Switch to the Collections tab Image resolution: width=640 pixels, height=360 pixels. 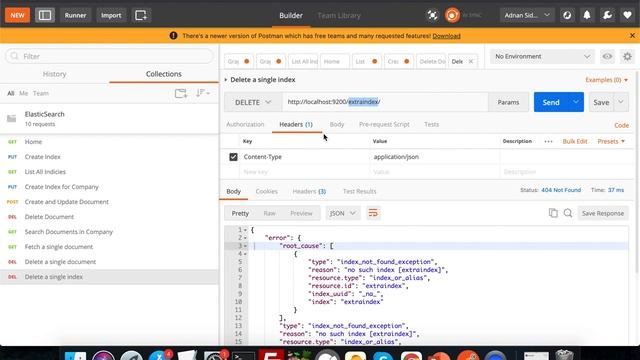(x=164, y=74)
